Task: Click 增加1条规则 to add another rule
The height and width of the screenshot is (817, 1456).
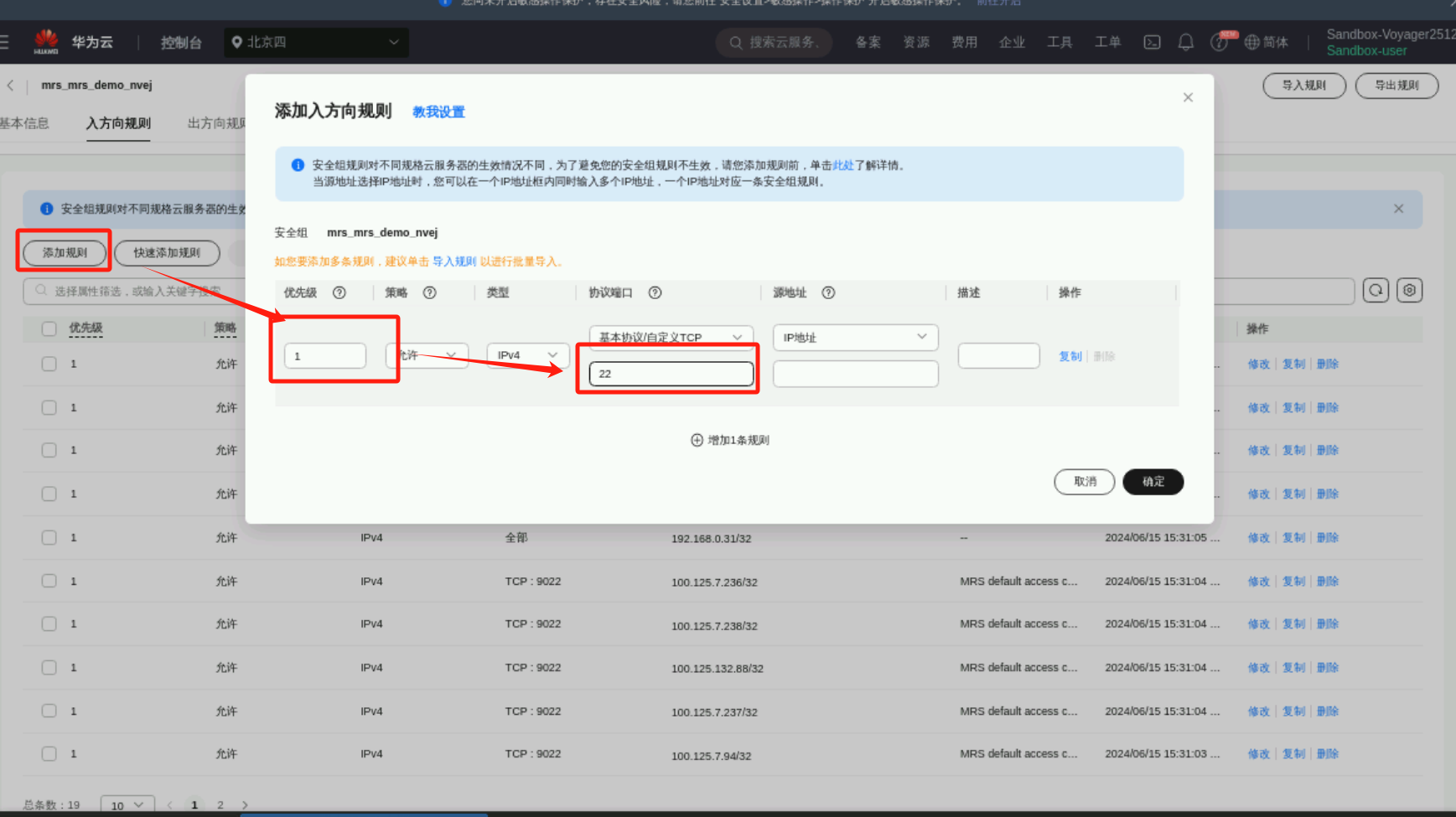Action: point(730,440)
